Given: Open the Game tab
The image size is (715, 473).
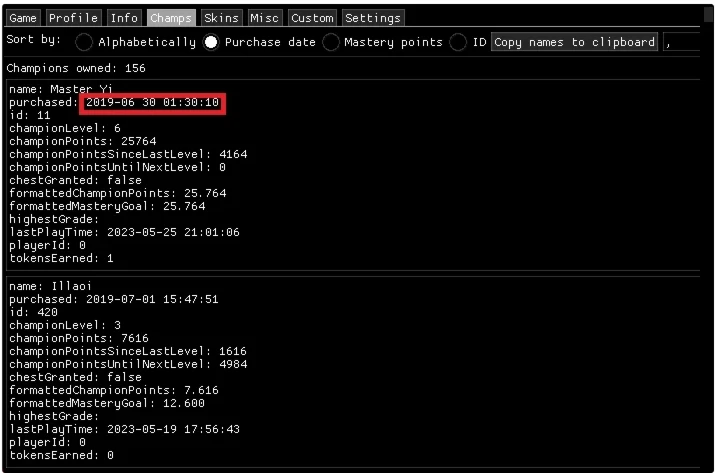Looking at the screenshot, I should (24, 18).
